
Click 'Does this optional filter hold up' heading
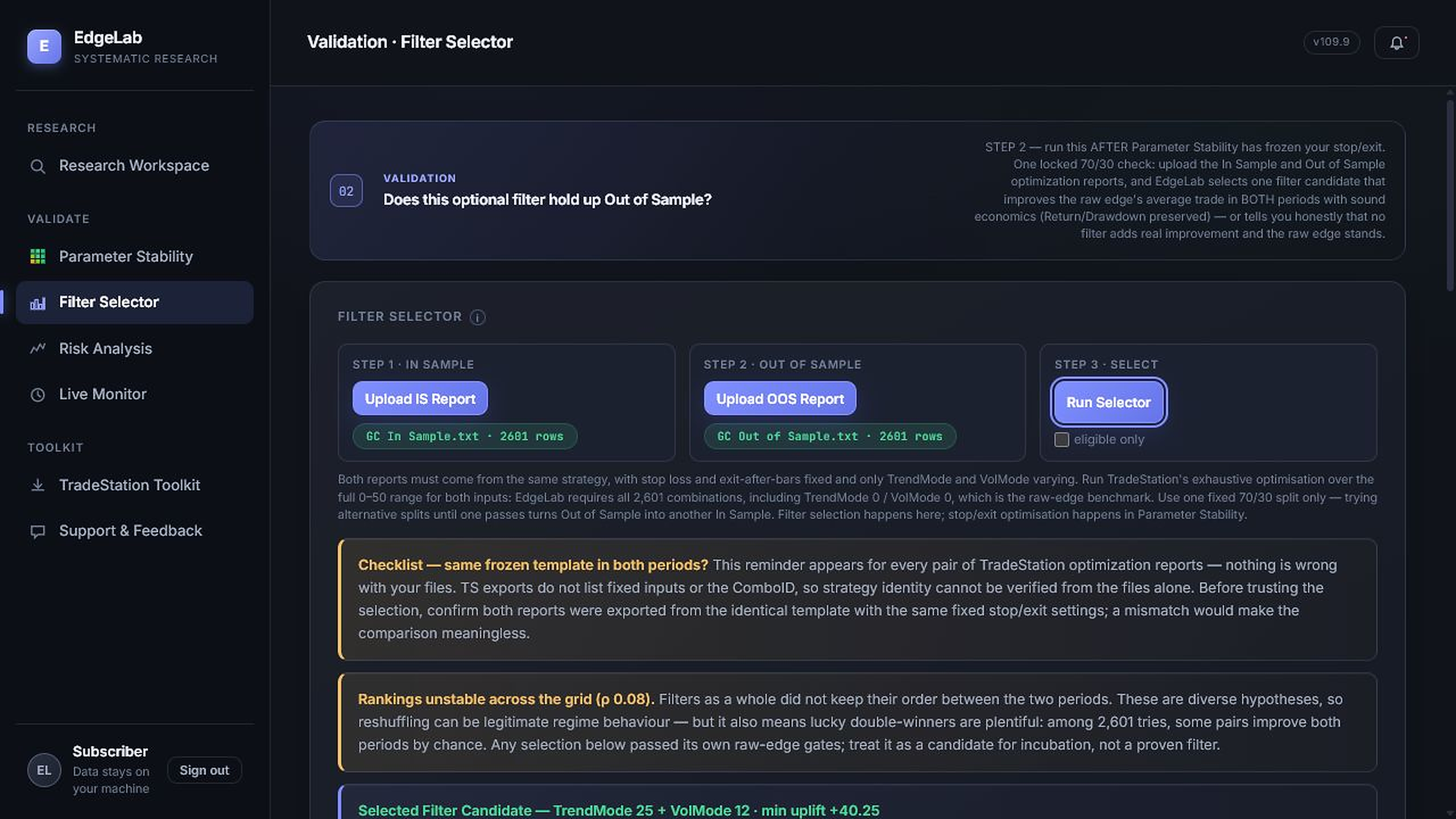pyautogui.click(x=547, y=200)
